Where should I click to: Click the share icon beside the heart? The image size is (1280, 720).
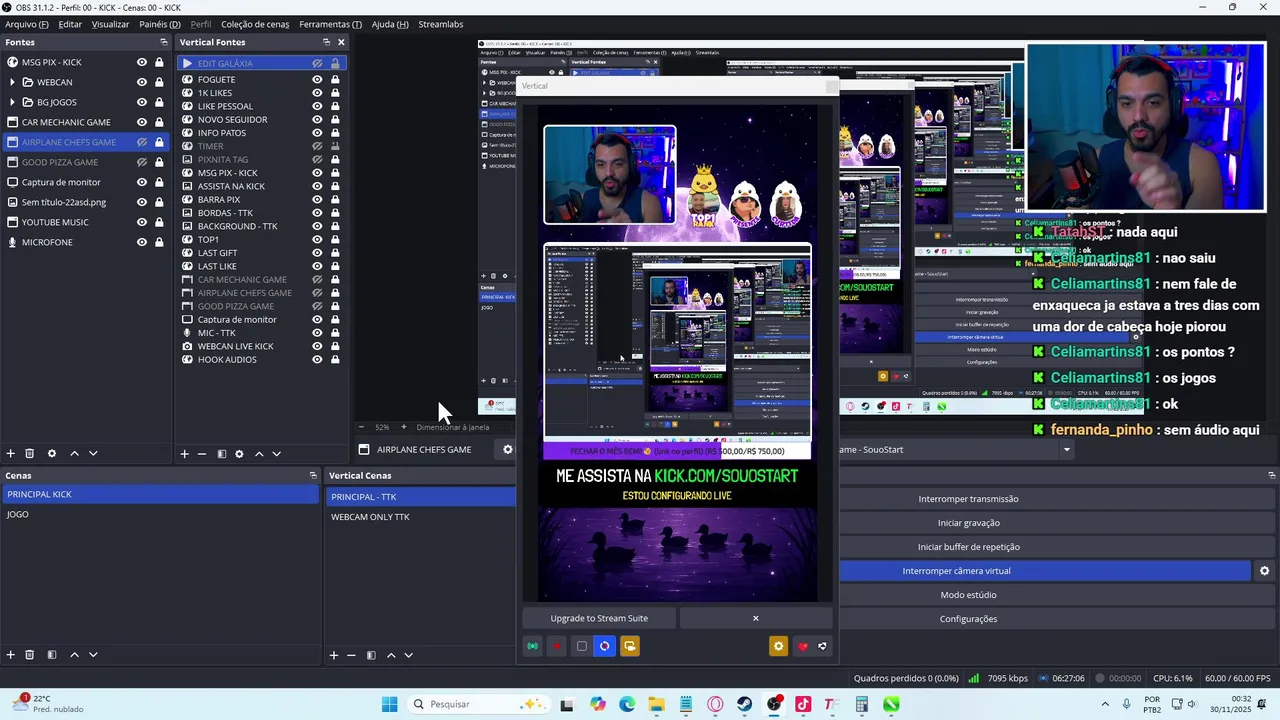pos(822,646)
